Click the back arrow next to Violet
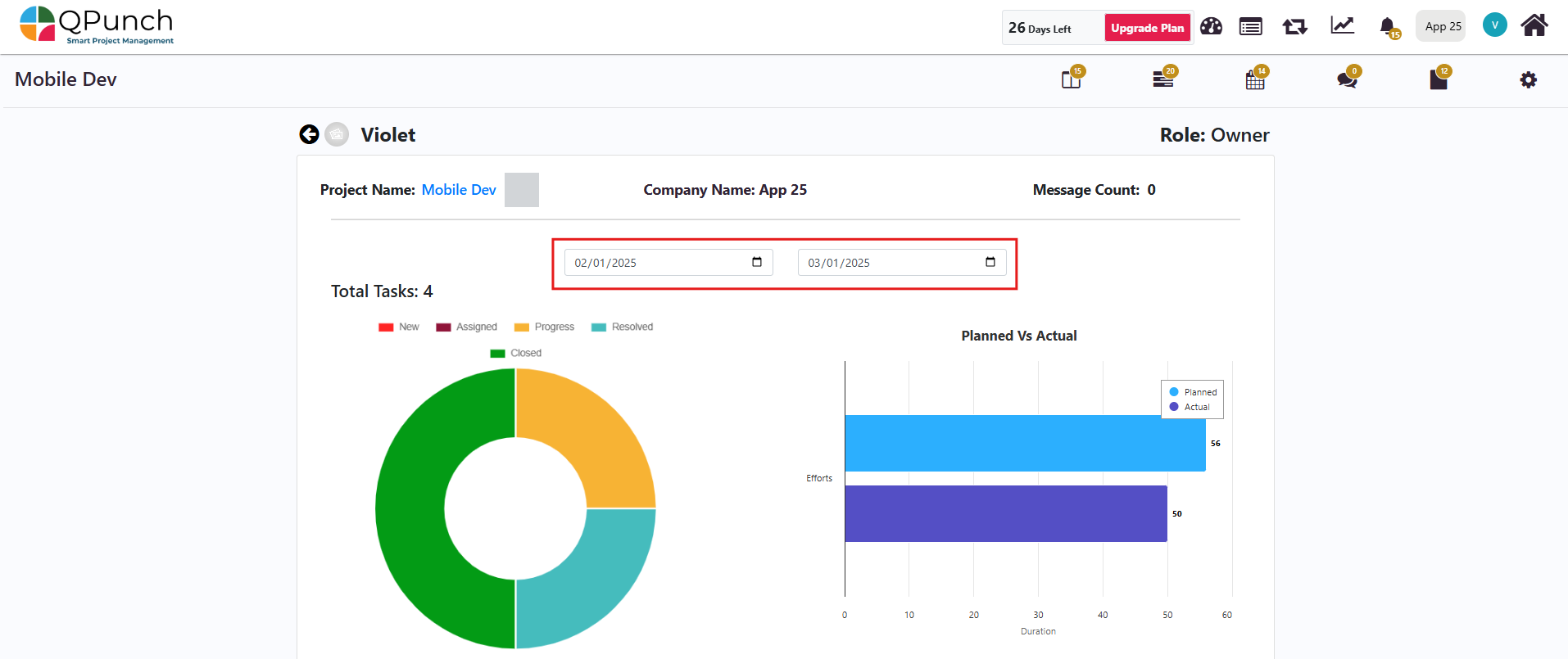This screenshot has width=1568, height=659. [x=309, y=134]
